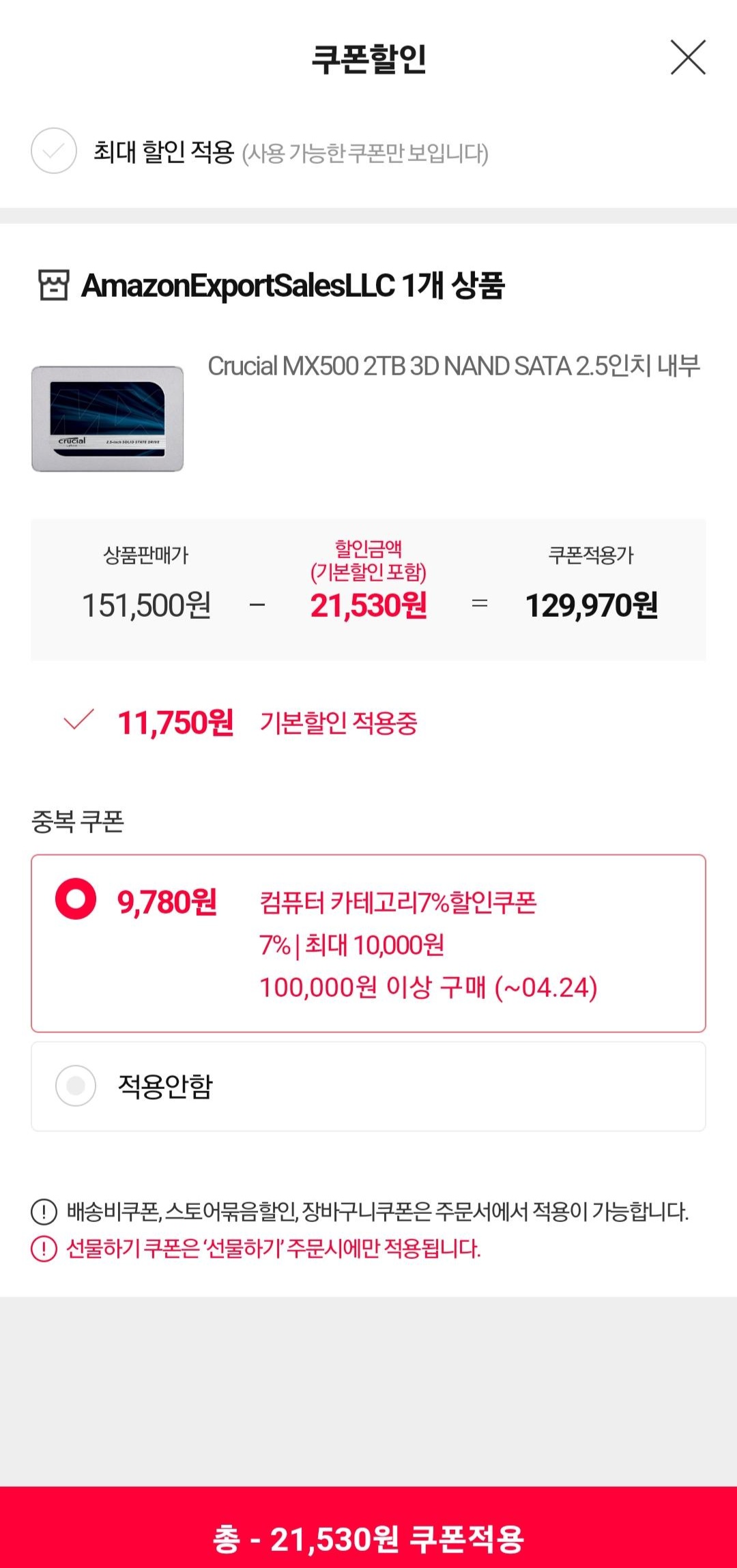Open the Crucial MX500 SSD thumbnail
The image size is (737, 1568).
108,418
